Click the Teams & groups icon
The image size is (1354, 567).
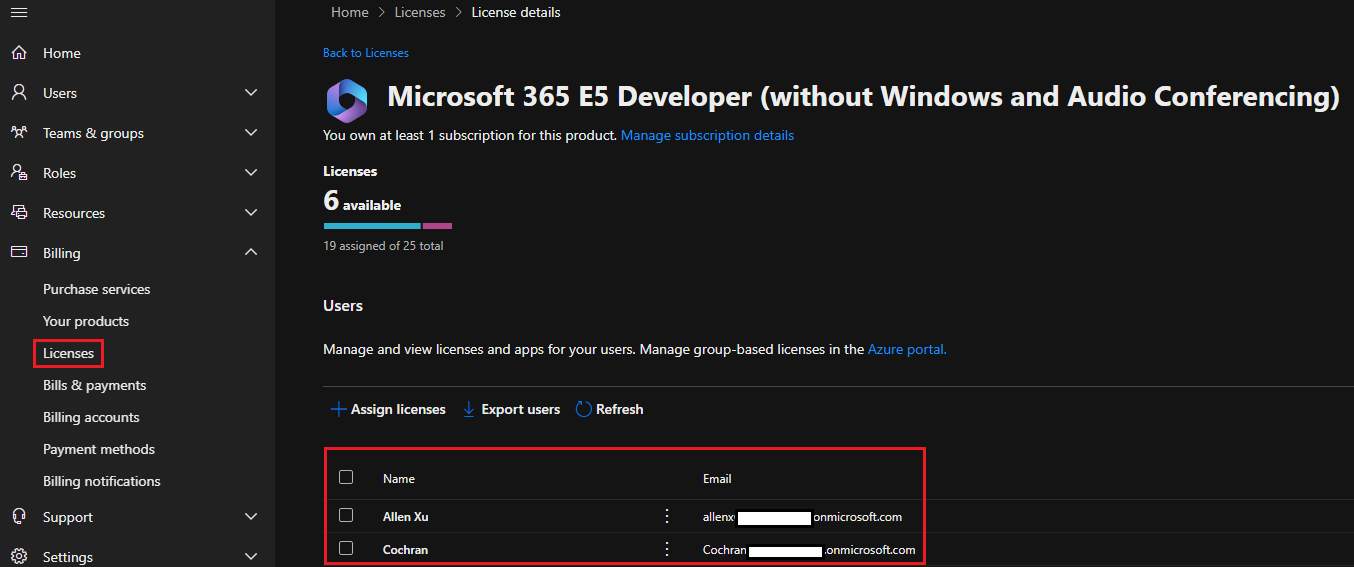pyautogui.click(x=19, y=133)
